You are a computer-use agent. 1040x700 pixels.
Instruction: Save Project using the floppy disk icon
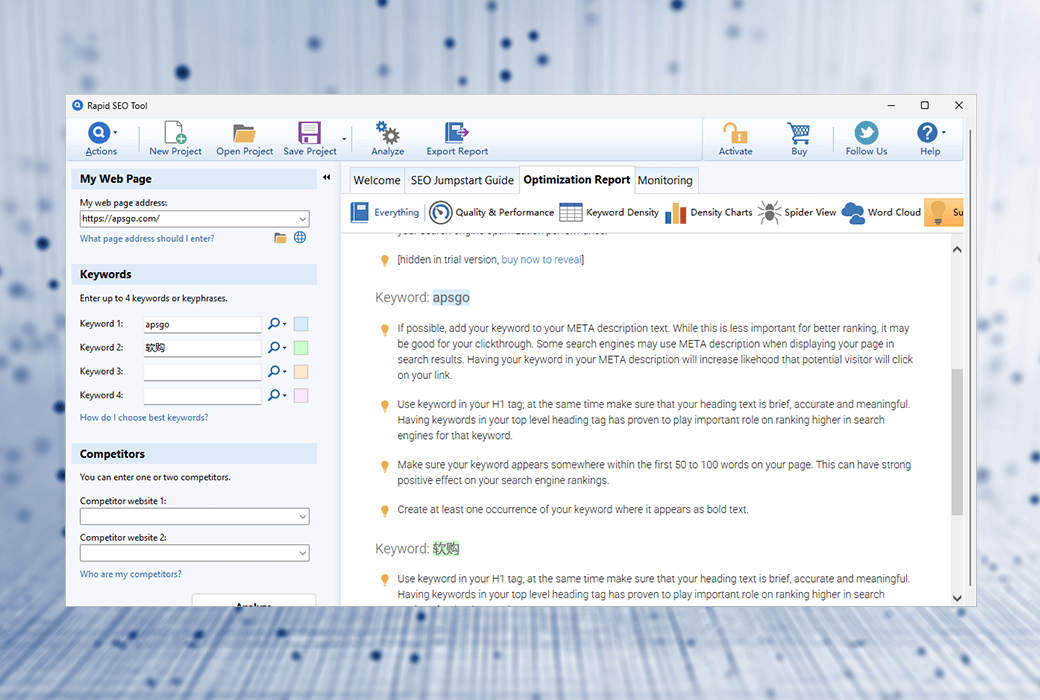coord(309,133)
